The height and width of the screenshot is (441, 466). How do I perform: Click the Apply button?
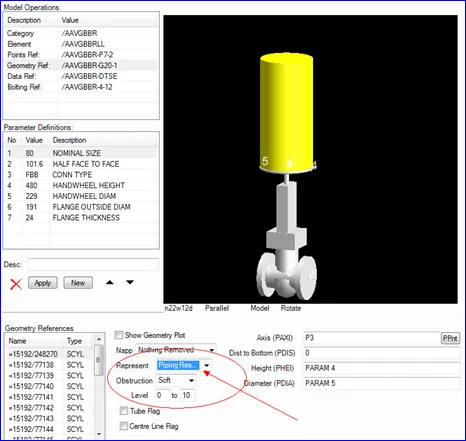click(43, 283)
